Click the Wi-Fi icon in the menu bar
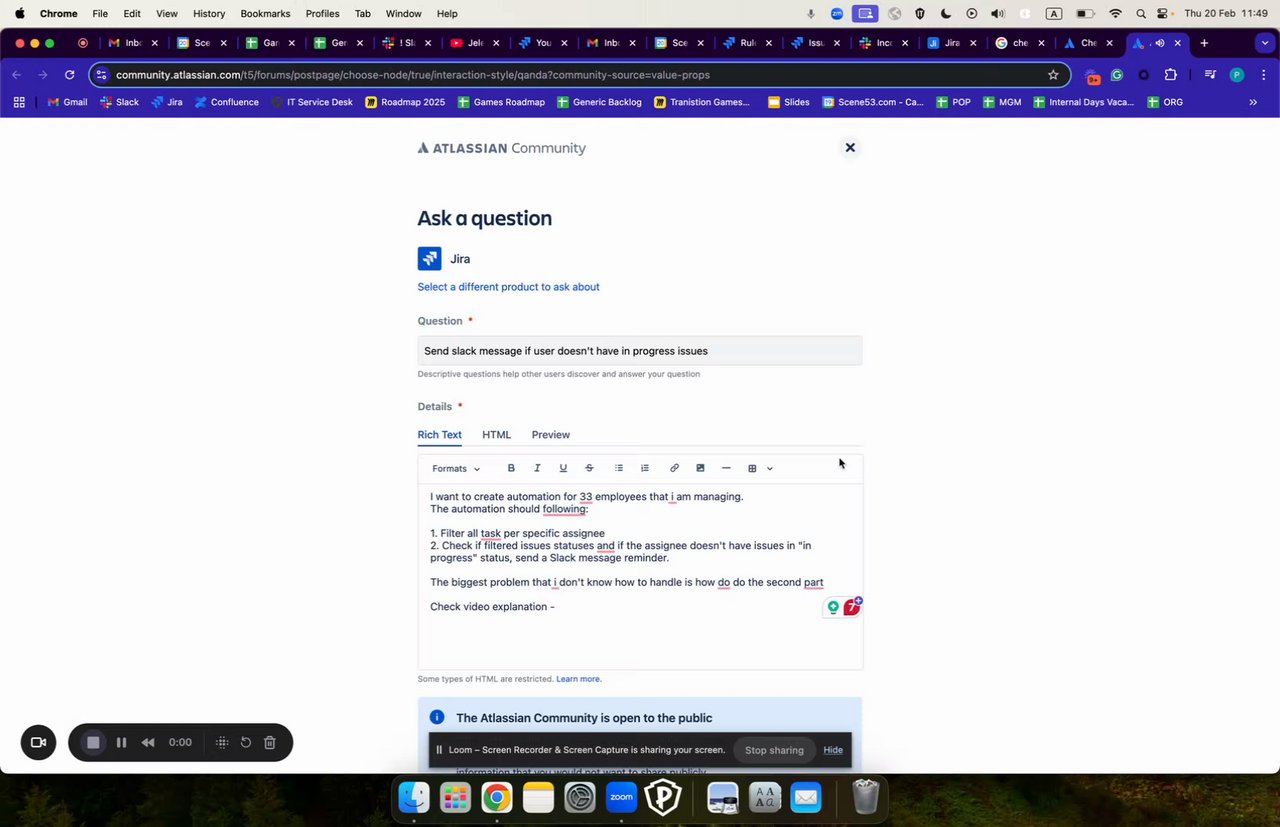 1115,14
